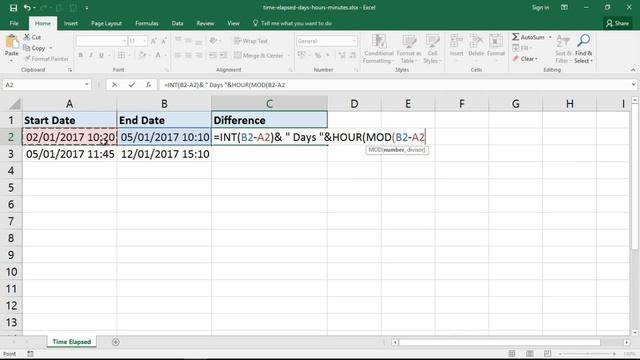This screenshot has height=360, width=640.
Task: Click the Cut scissors icon
Action: tap(27, 37)
